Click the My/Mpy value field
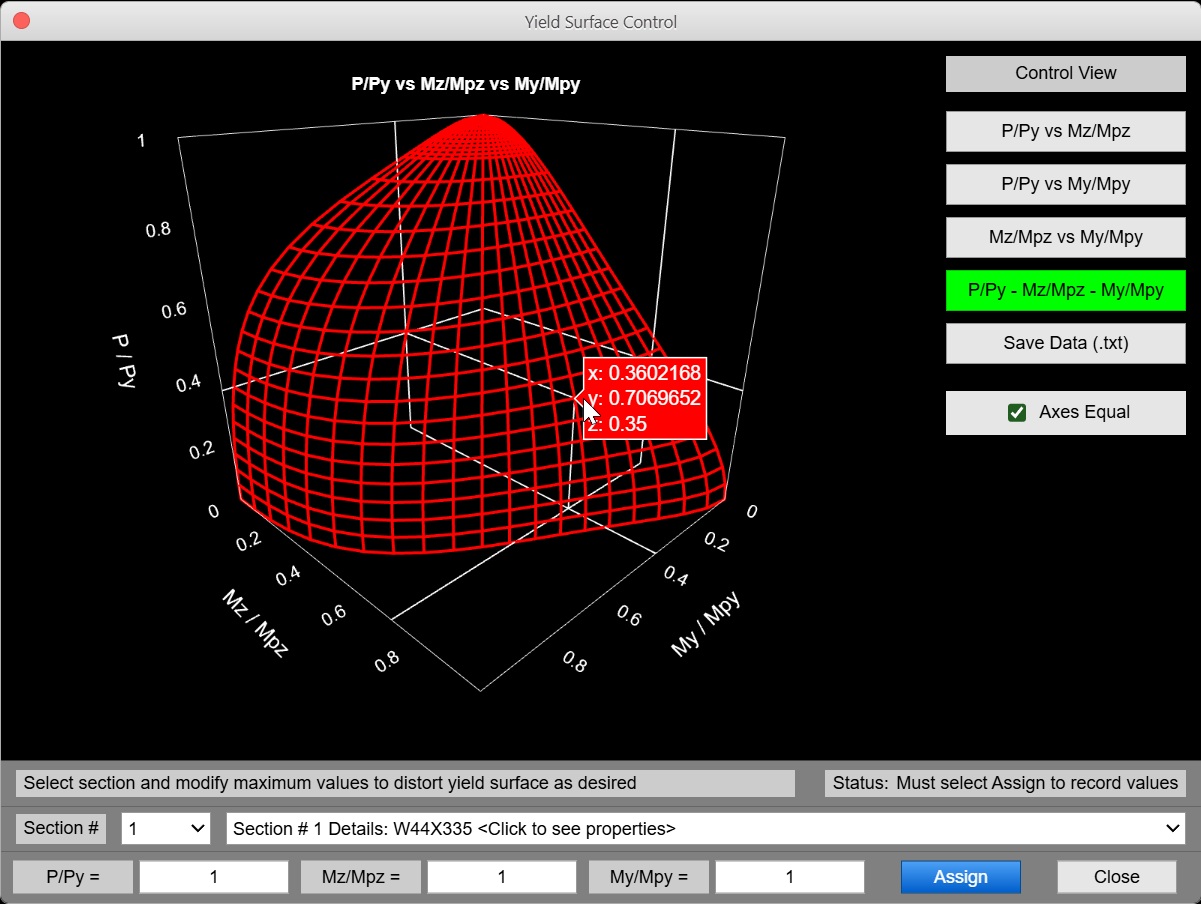The height and width of the screenshot is (904, 1201). pos(789,877)
